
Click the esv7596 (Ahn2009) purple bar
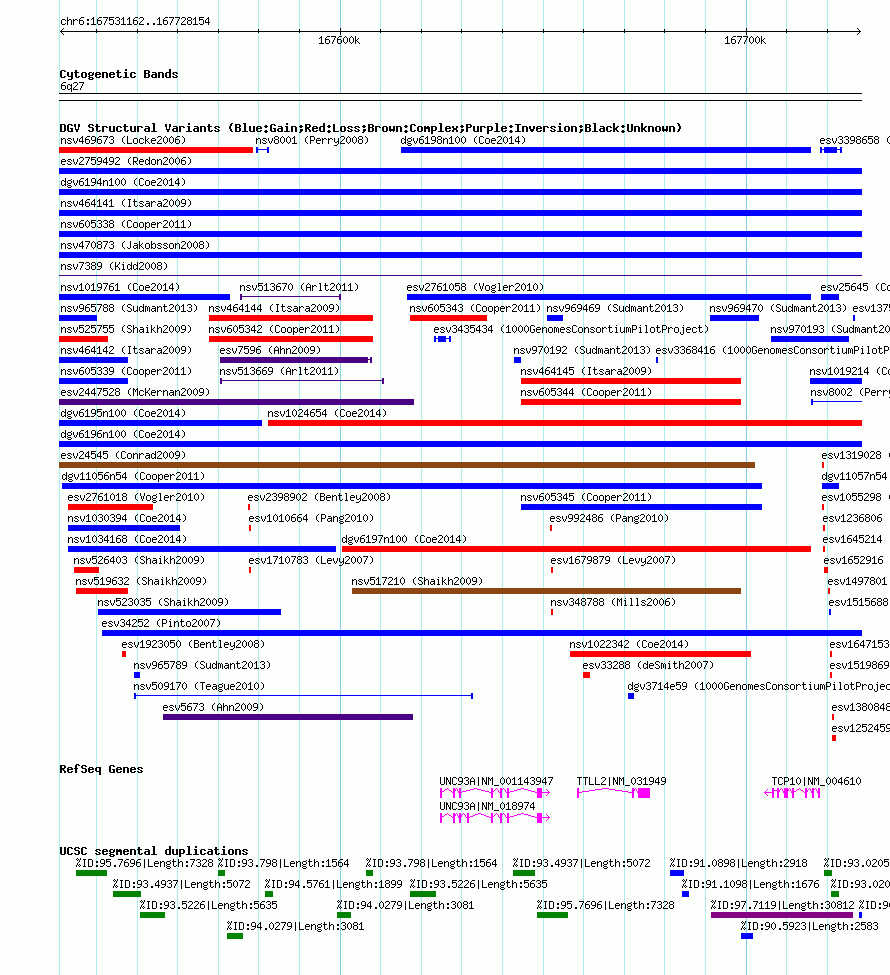(295, 360)
